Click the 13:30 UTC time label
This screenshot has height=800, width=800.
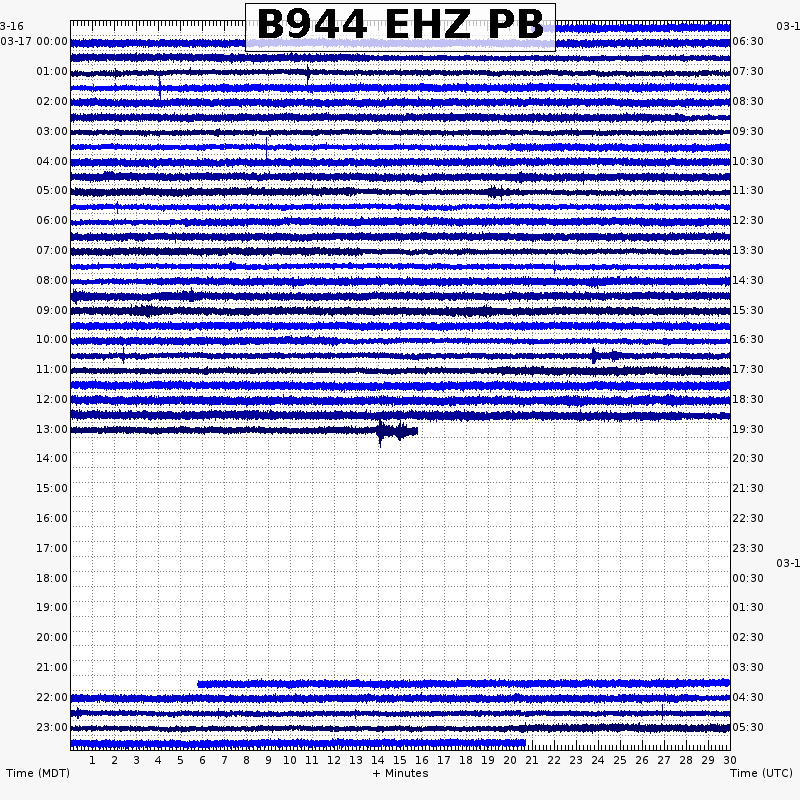click(748, 251)
